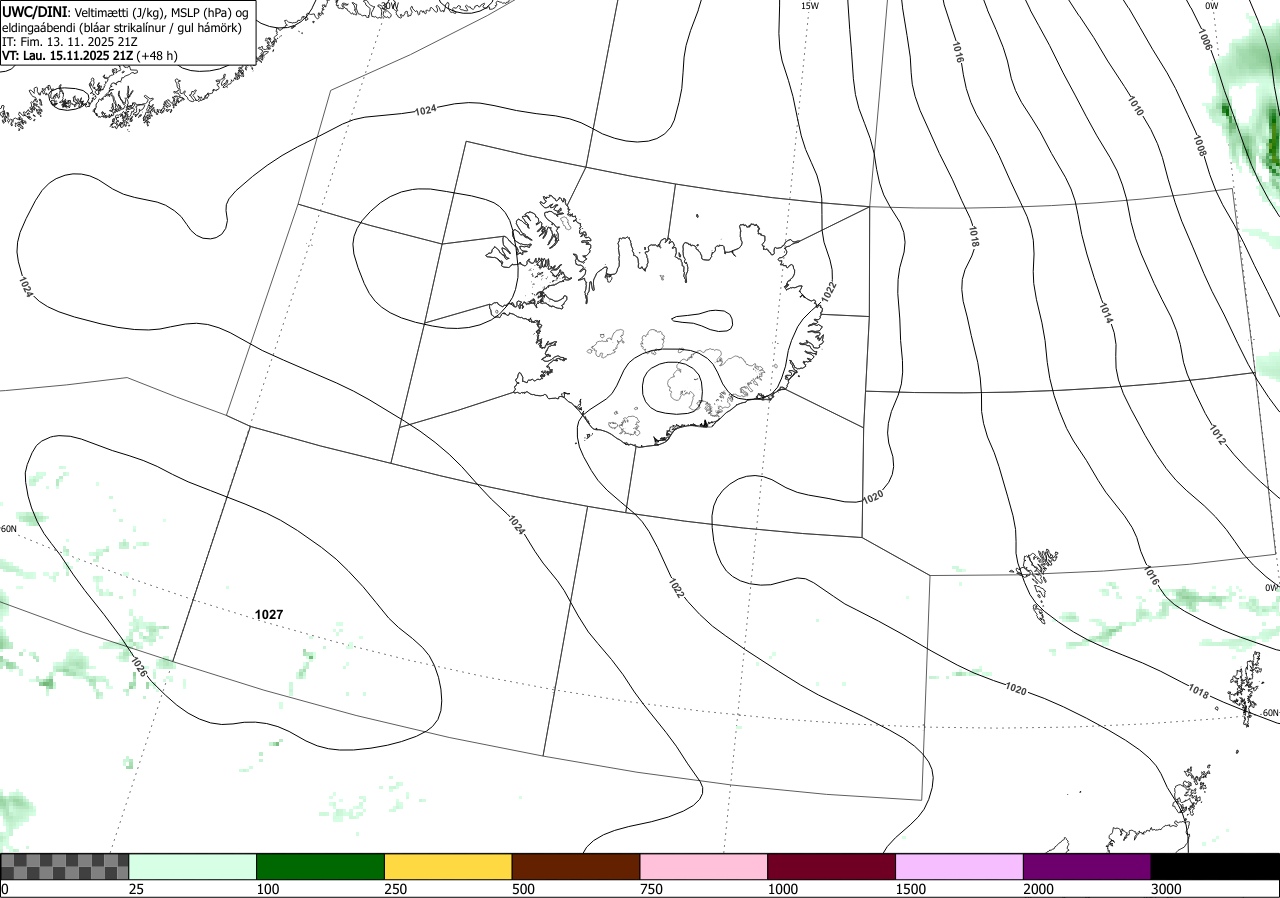Screen dimensions: 1280x898
Task: Click the legend value label 1500
Action: click(910, 889)
